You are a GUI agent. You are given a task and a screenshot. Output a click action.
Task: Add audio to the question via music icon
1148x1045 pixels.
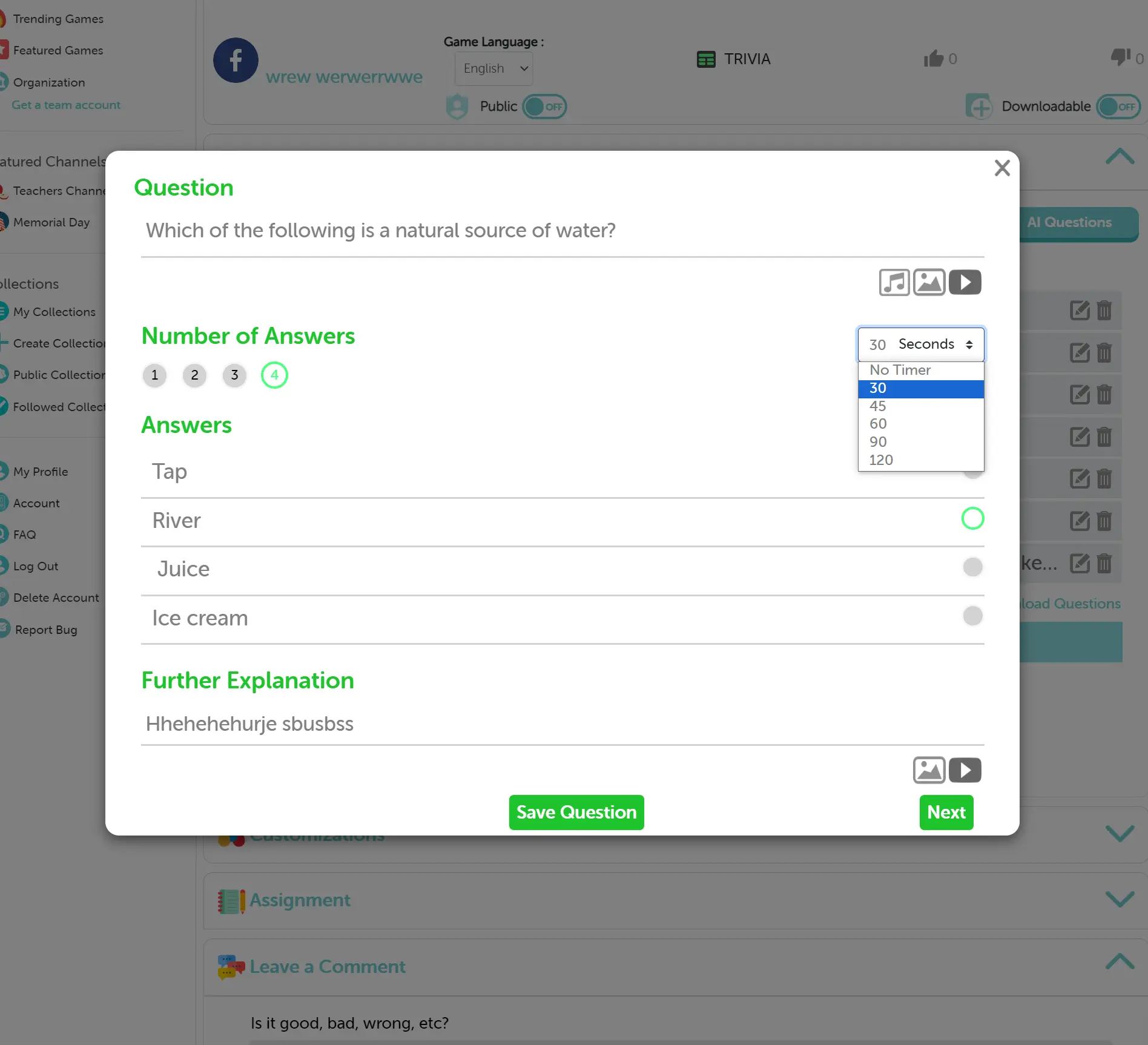894,282
